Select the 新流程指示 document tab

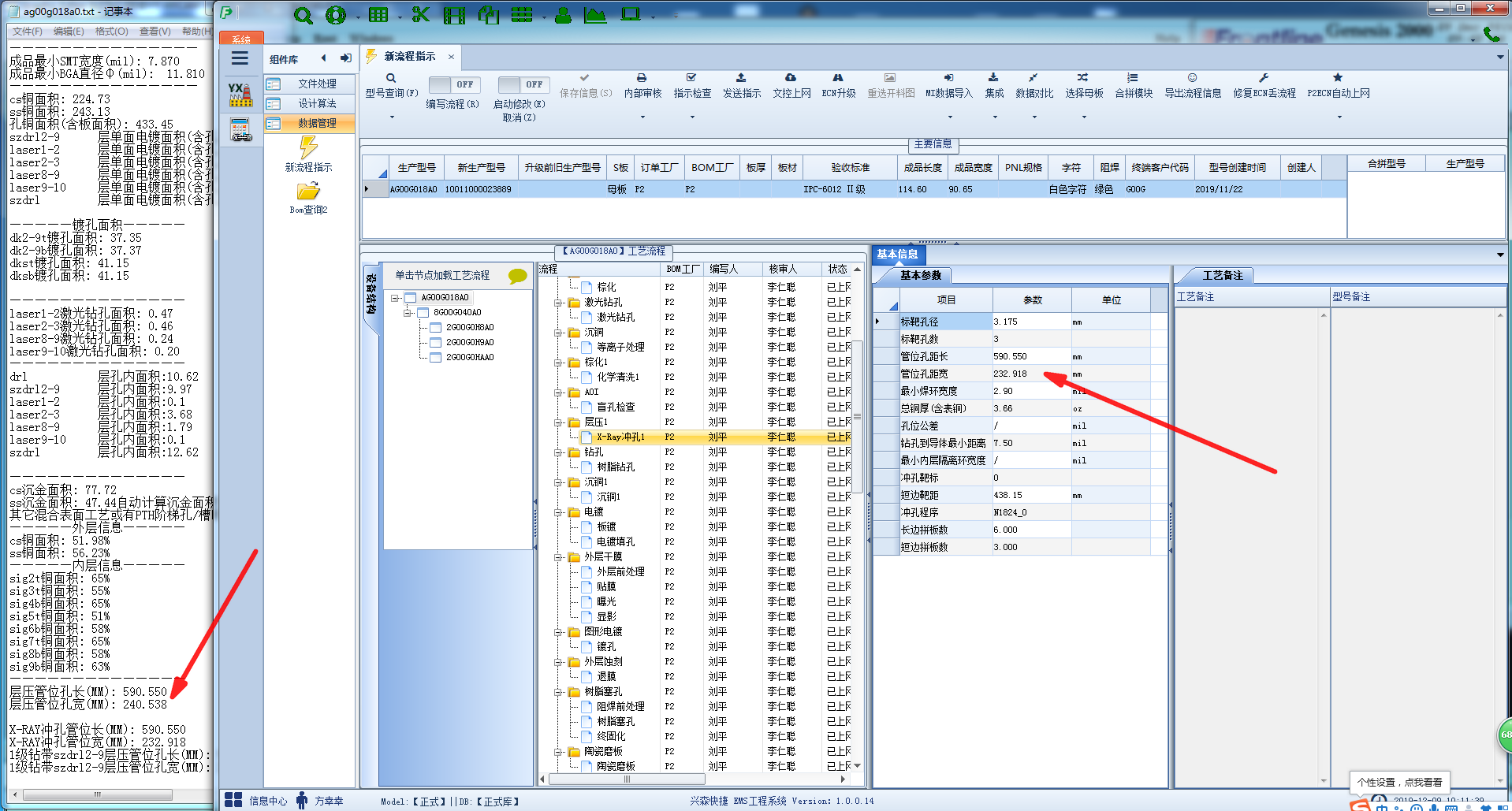tap(409, 57)
